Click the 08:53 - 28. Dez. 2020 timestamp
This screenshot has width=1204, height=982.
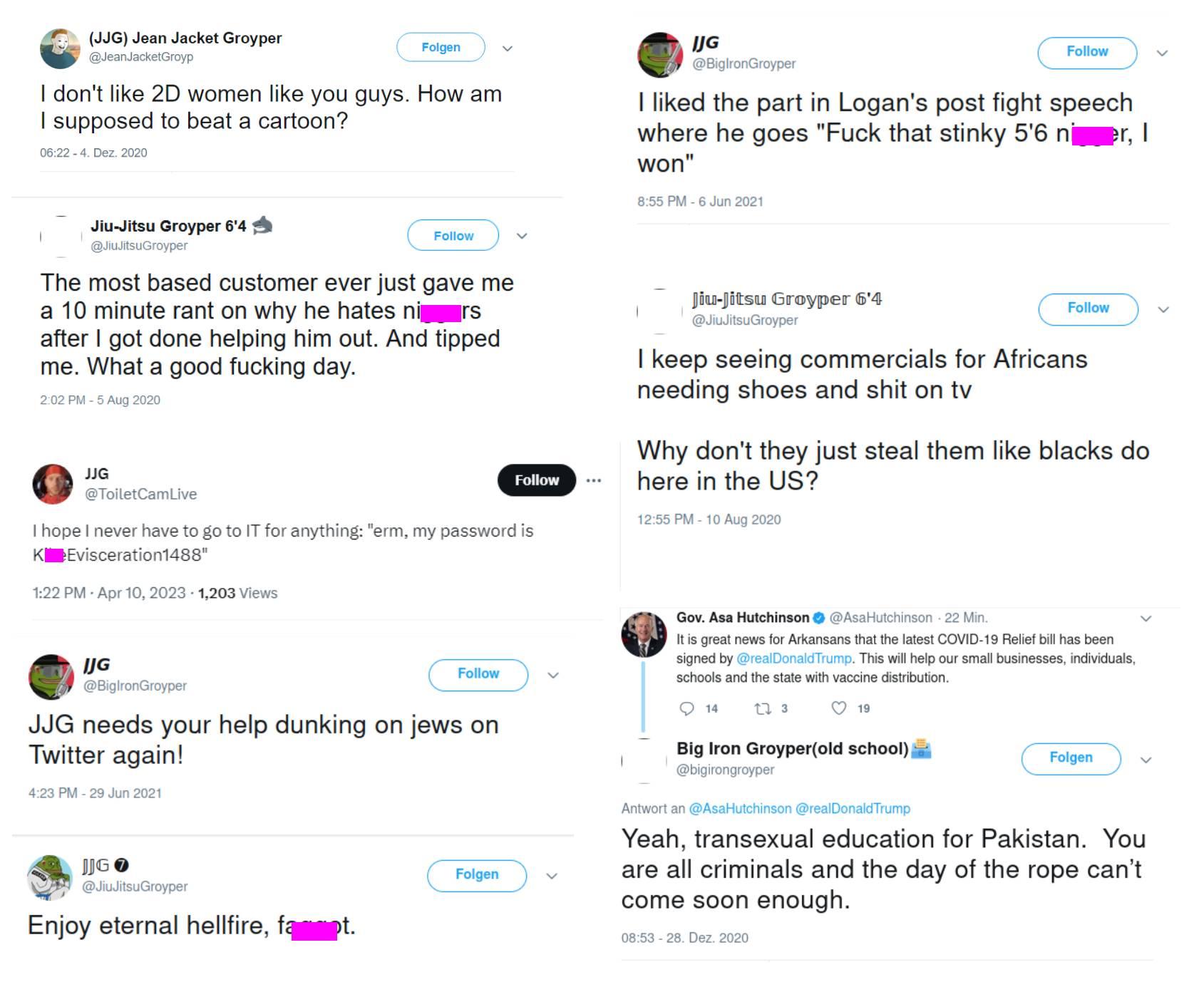pyautogui.click(x=684, y=938)
